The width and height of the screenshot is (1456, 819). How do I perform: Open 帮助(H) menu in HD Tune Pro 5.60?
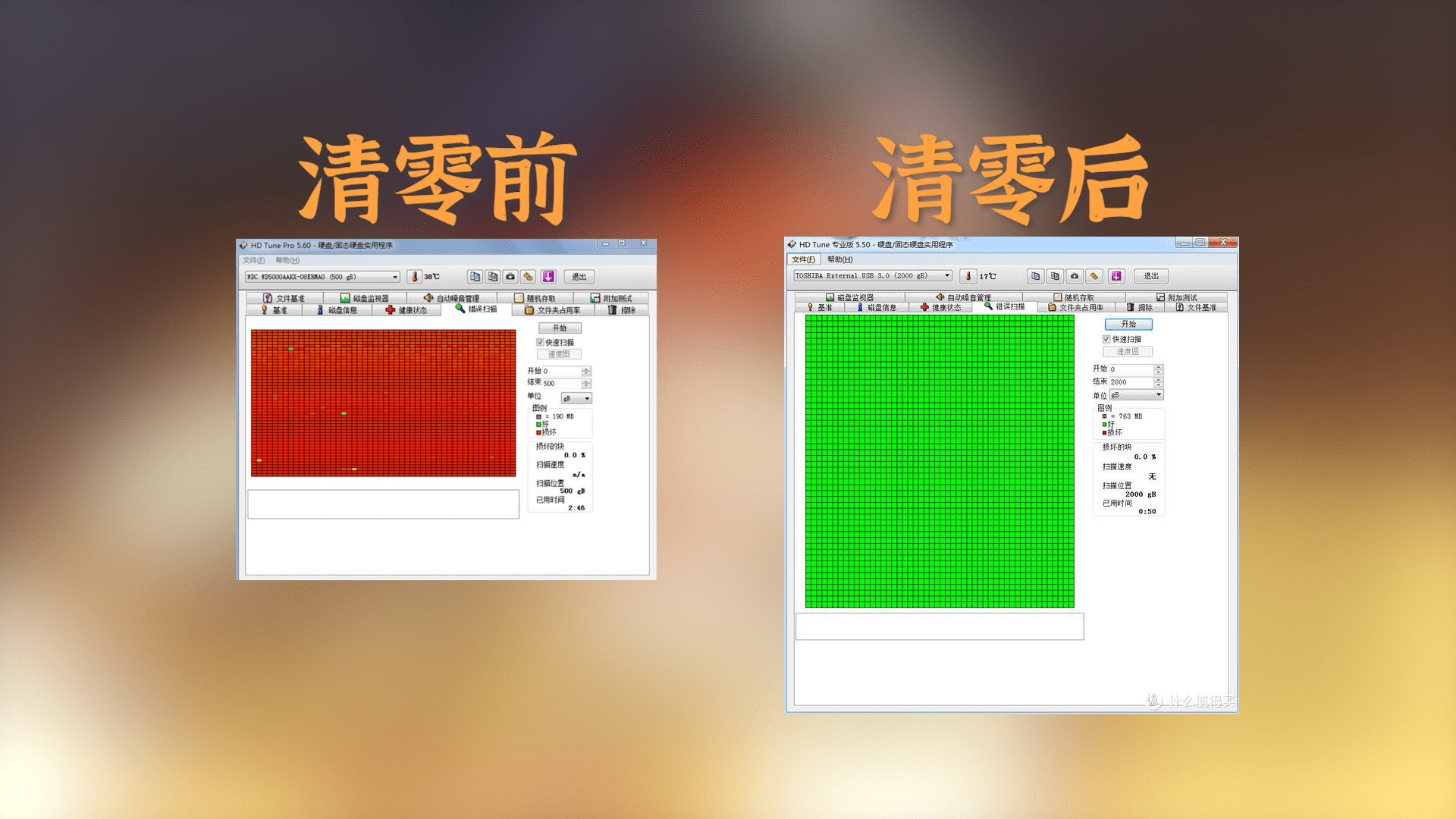coord(287,260)
